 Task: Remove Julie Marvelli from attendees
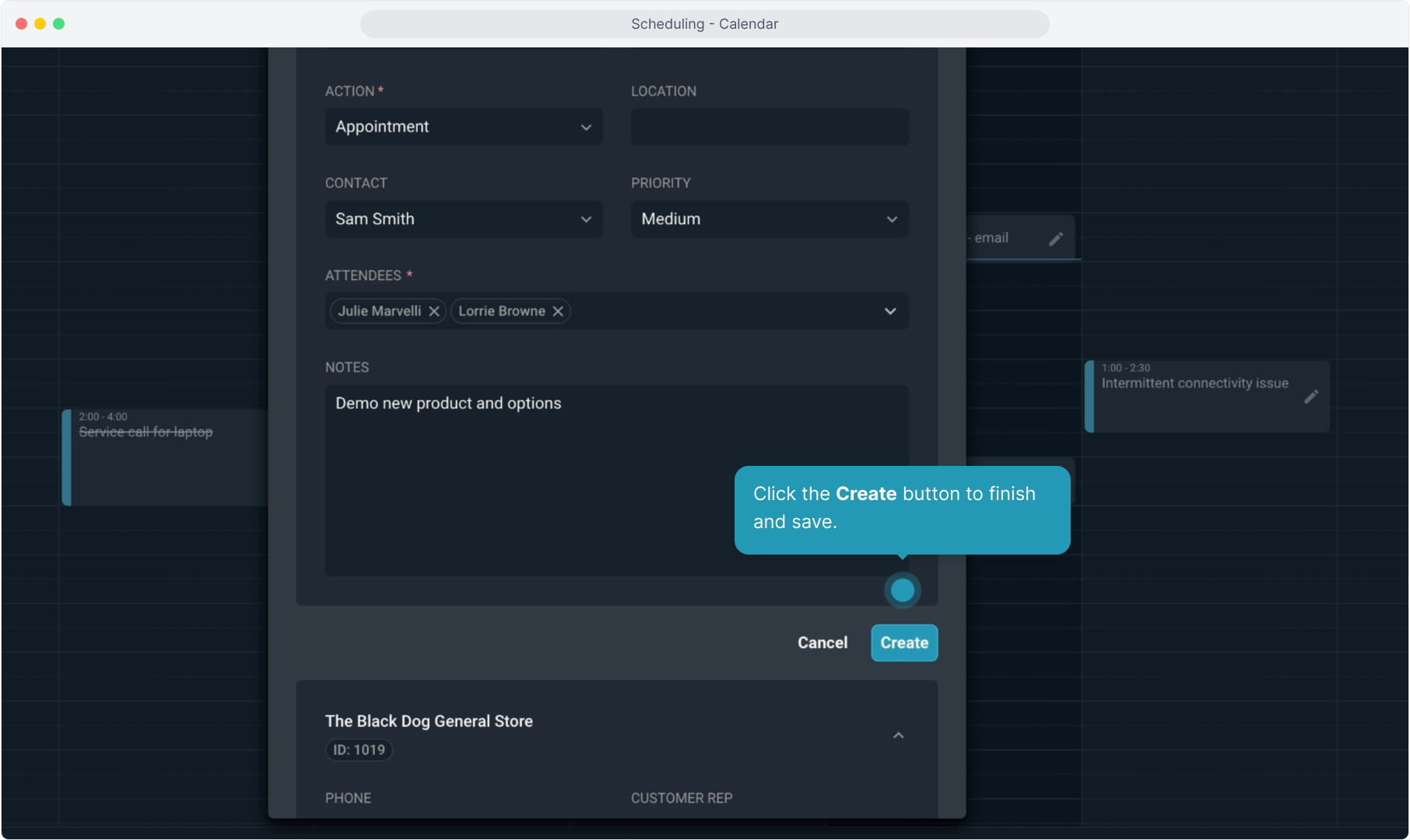(434, 311)
